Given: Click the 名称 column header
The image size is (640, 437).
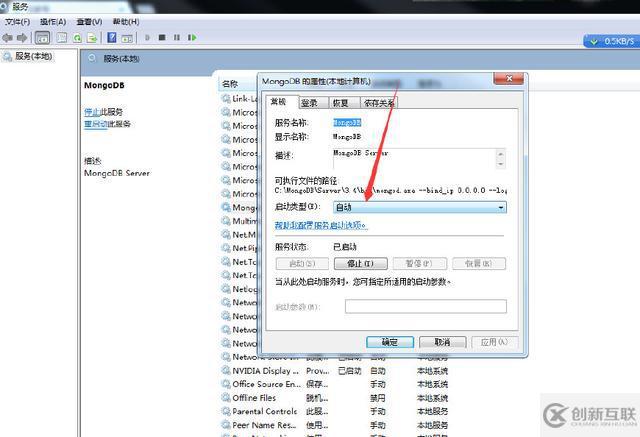Looking at the screenshot, I should pos(230,84).
